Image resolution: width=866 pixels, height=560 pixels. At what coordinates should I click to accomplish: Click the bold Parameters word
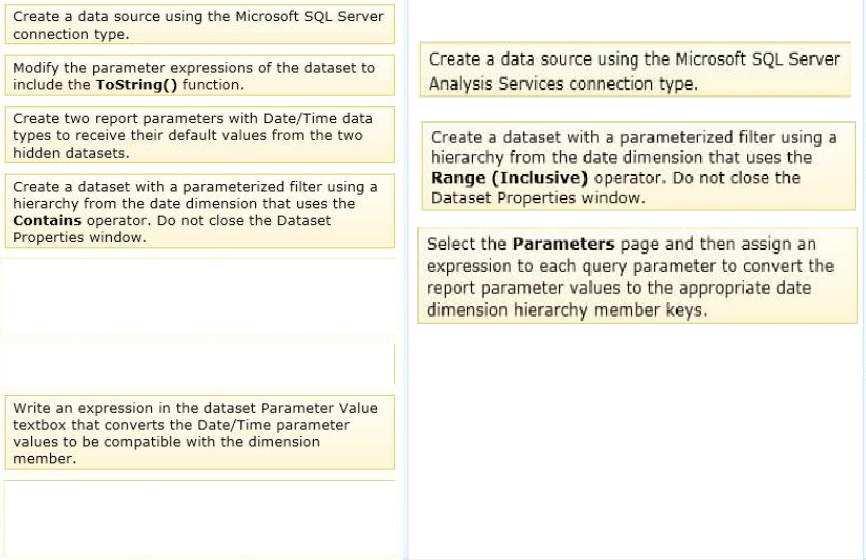[563, 244]
